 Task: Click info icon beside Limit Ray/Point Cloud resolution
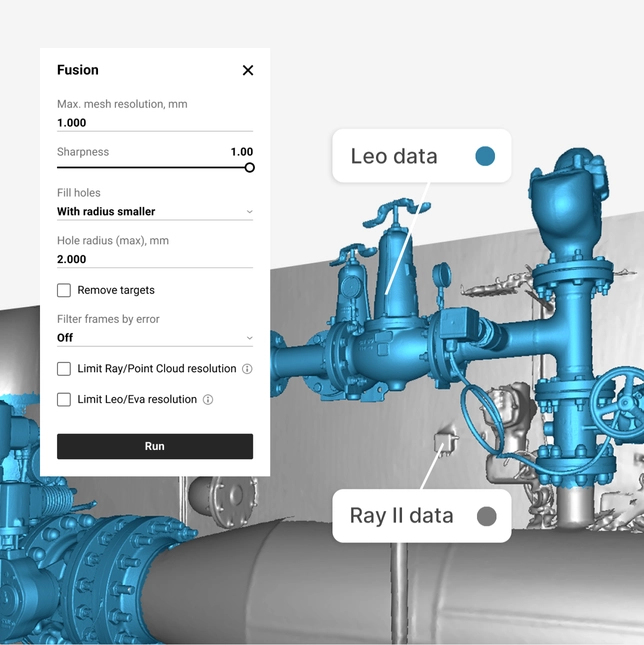(247, 369)
